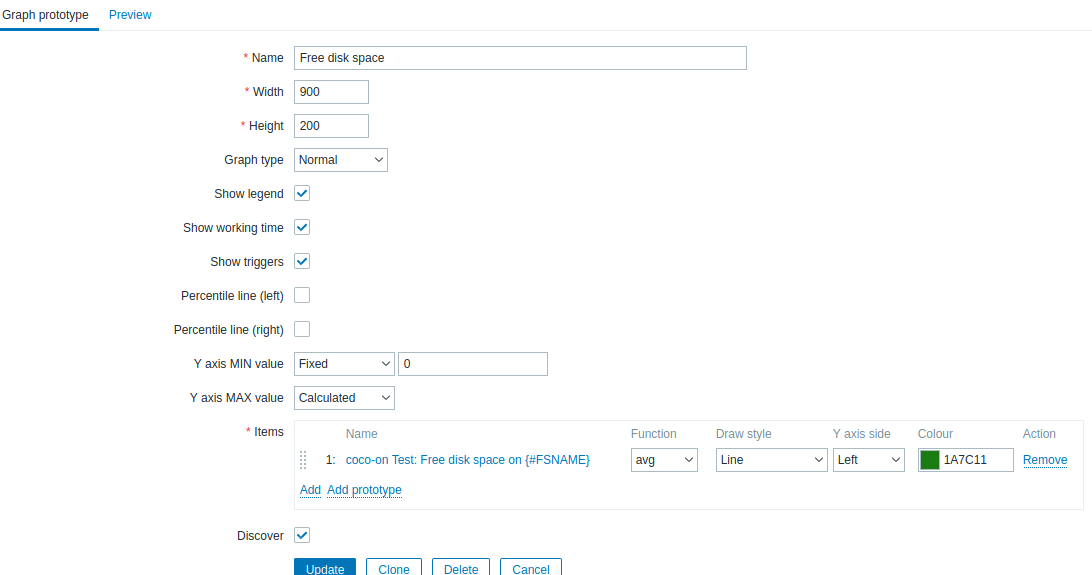Open the Y axis side dropdown set to Left

point(868,460)
